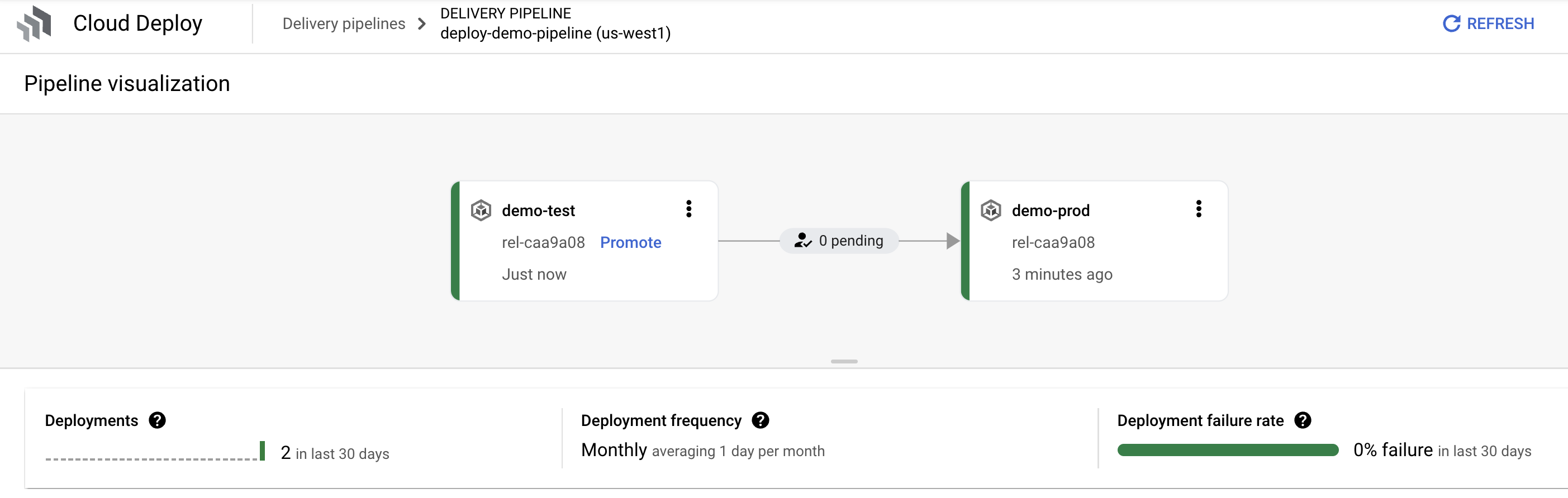Click the approval person icon in pending chip
This screenshot has height=498, width=1568.
tap(803, 241)
